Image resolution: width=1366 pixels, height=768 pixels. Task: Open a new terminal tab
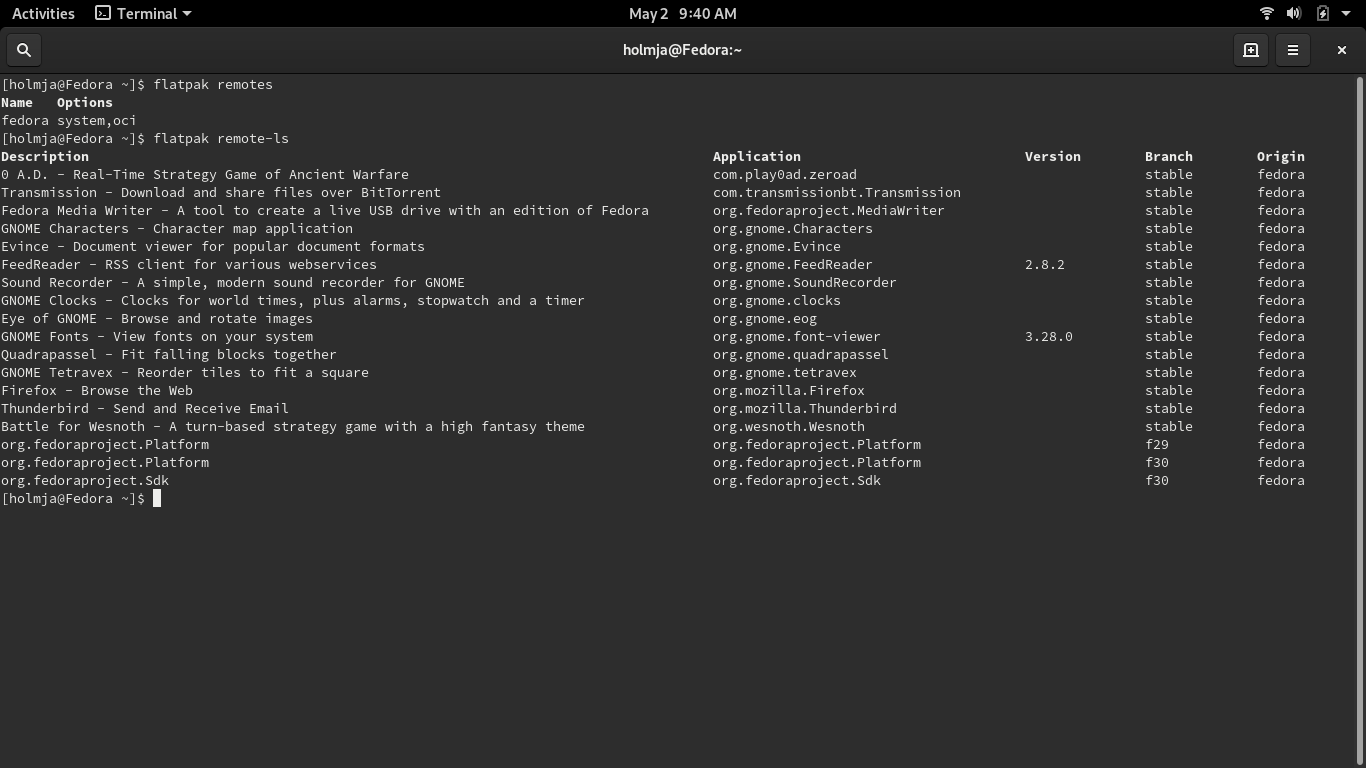point(1250,50)
